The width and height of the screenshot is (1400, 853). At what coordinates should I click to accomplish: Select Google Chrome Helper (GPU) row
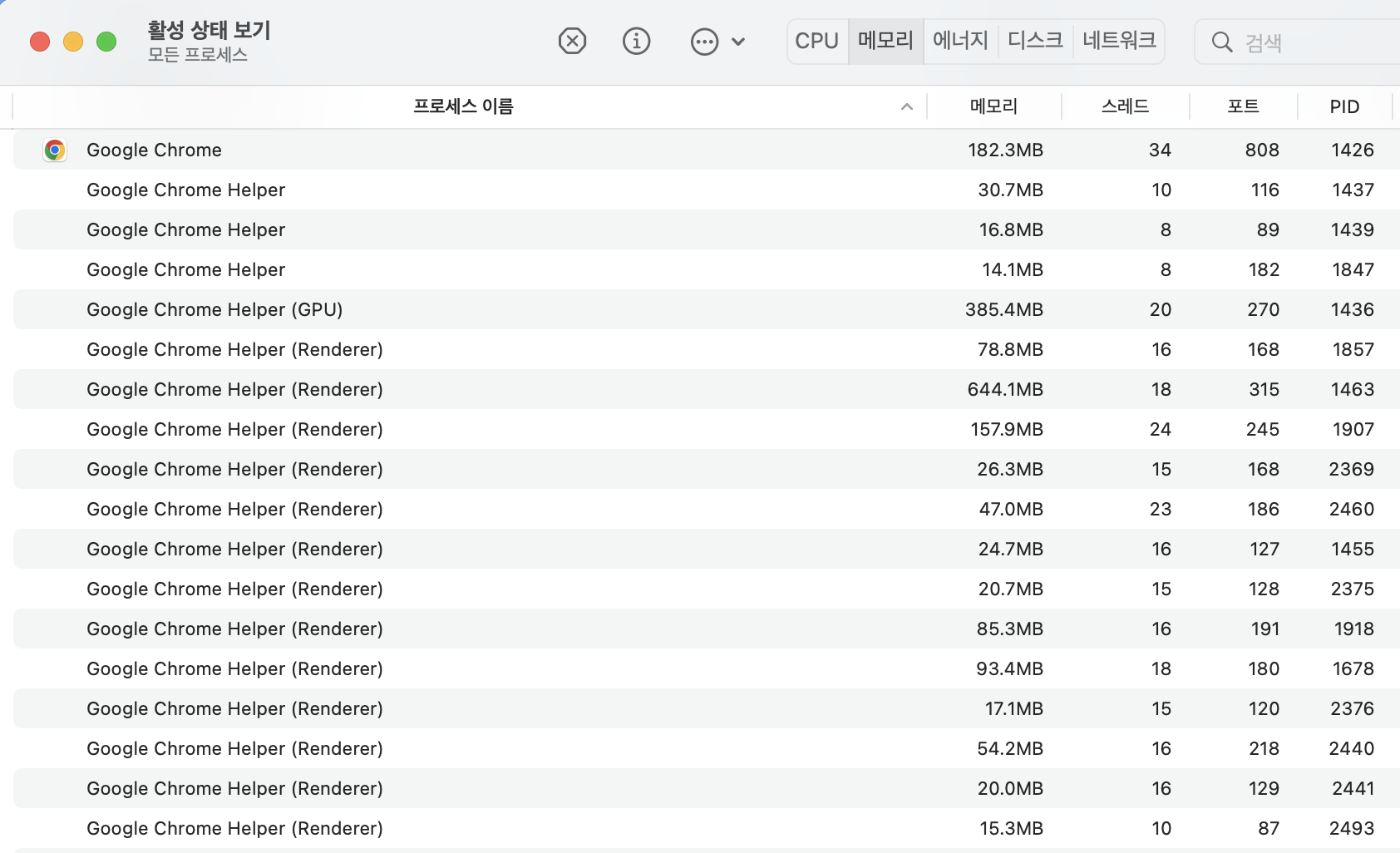coord(707,309)
